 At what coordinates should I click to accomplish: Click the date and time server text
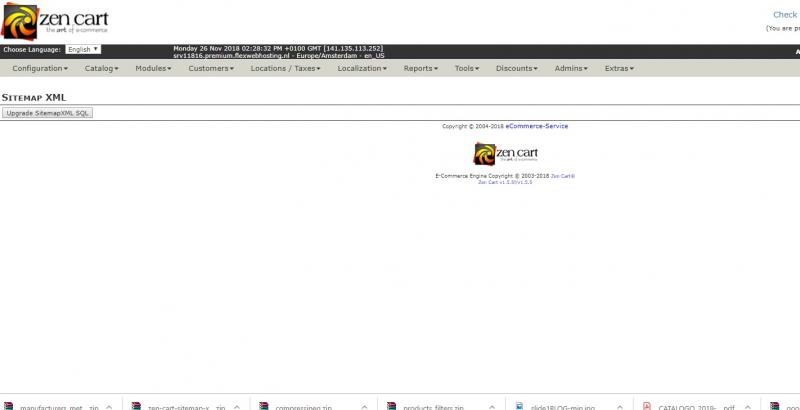(278, 48)
